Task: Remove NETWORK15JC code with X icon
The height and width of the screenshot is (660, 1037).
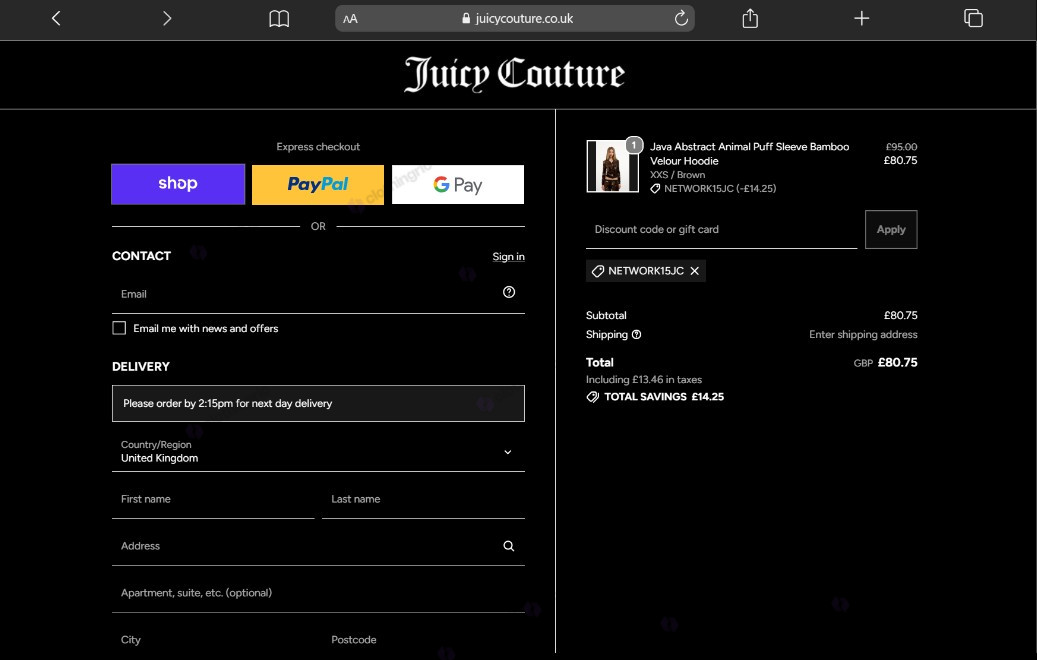Action: point(694,271)
